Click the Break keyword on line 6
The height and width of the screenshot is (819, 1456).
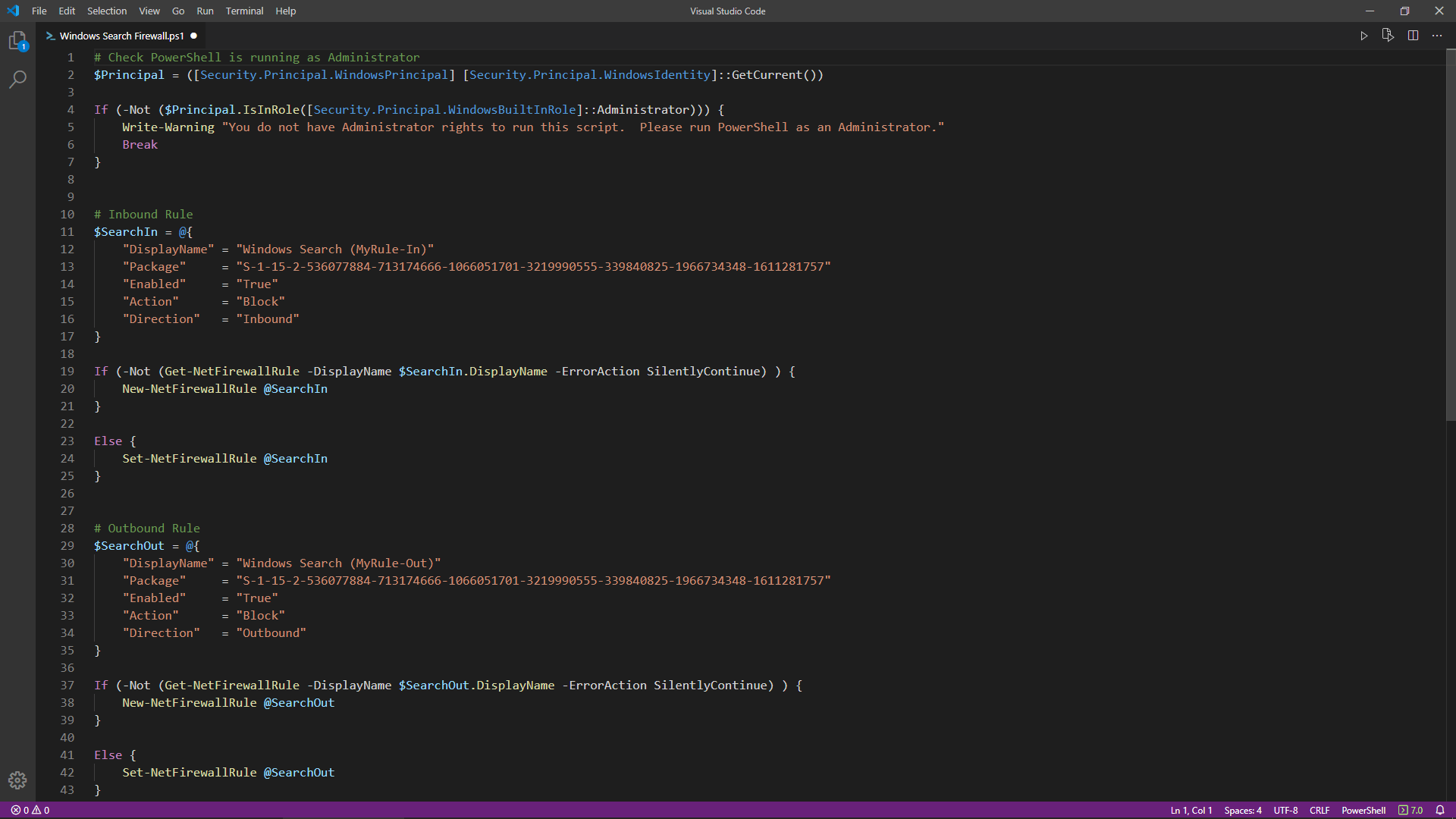tap(140, 144)
